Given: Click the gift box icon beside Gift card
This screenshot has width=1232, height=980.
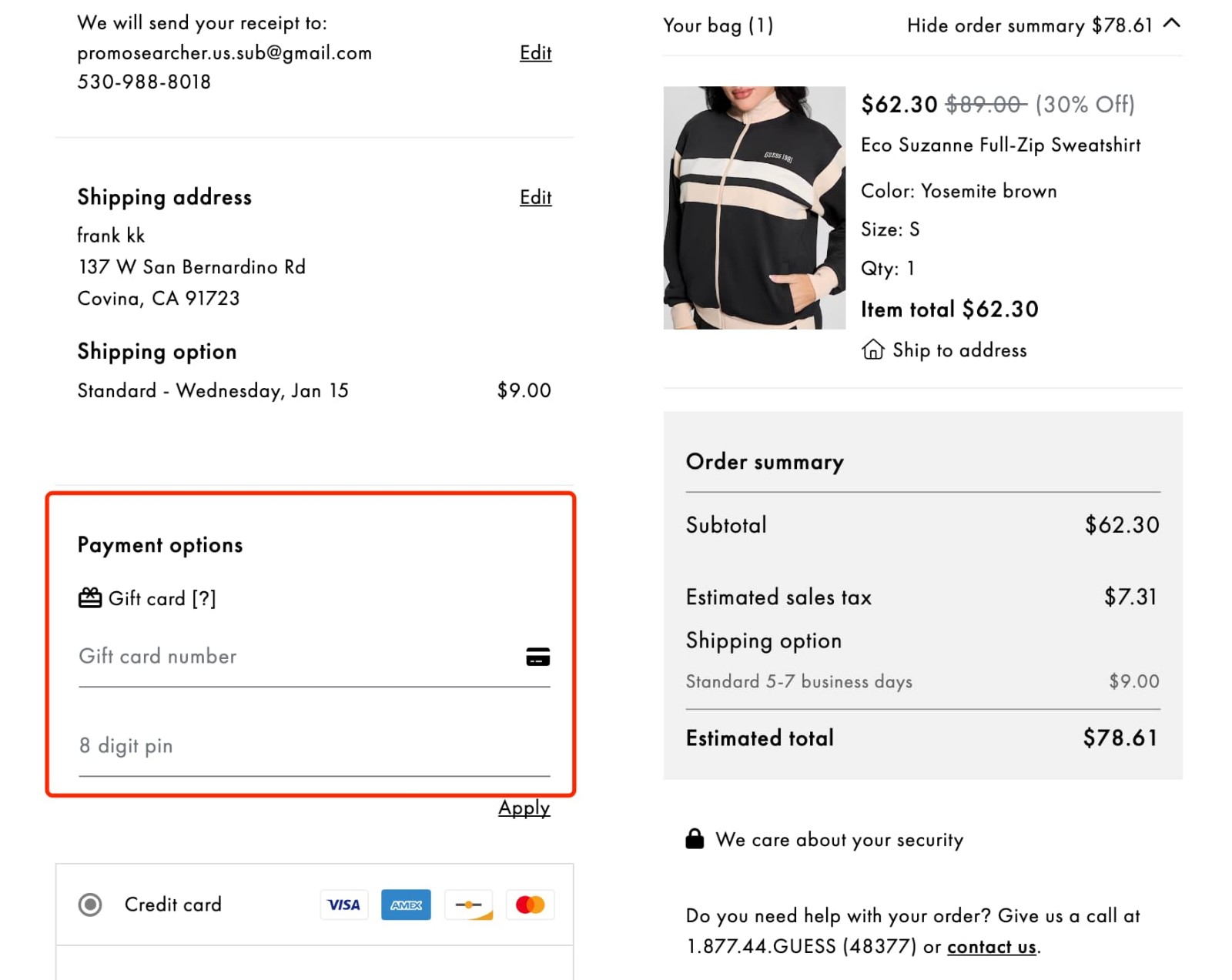Looking at the screenshot, I should [89, 597].
